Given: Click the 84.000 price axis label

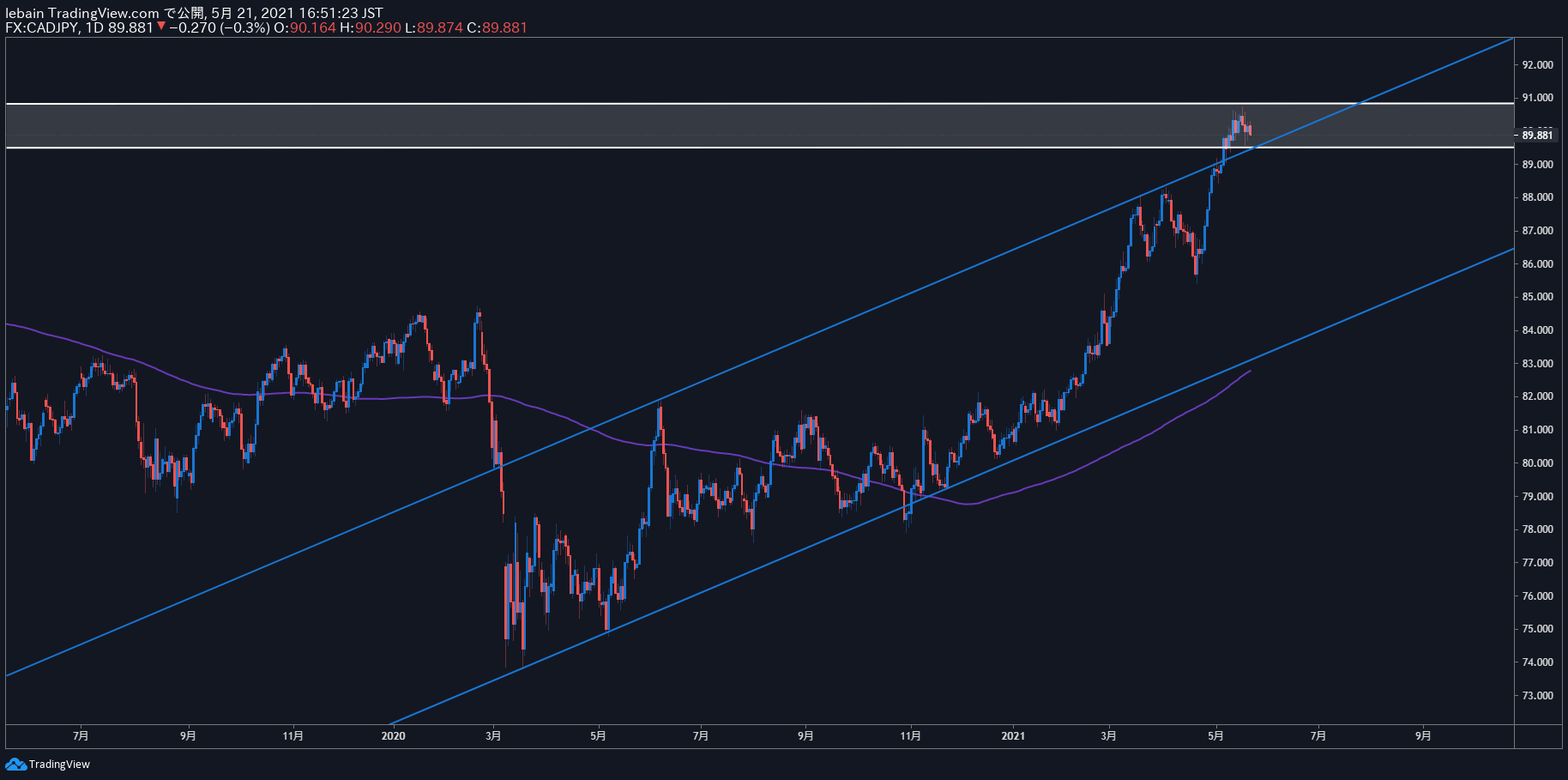Looking at the screenshot, I should tap(1537, 330).
